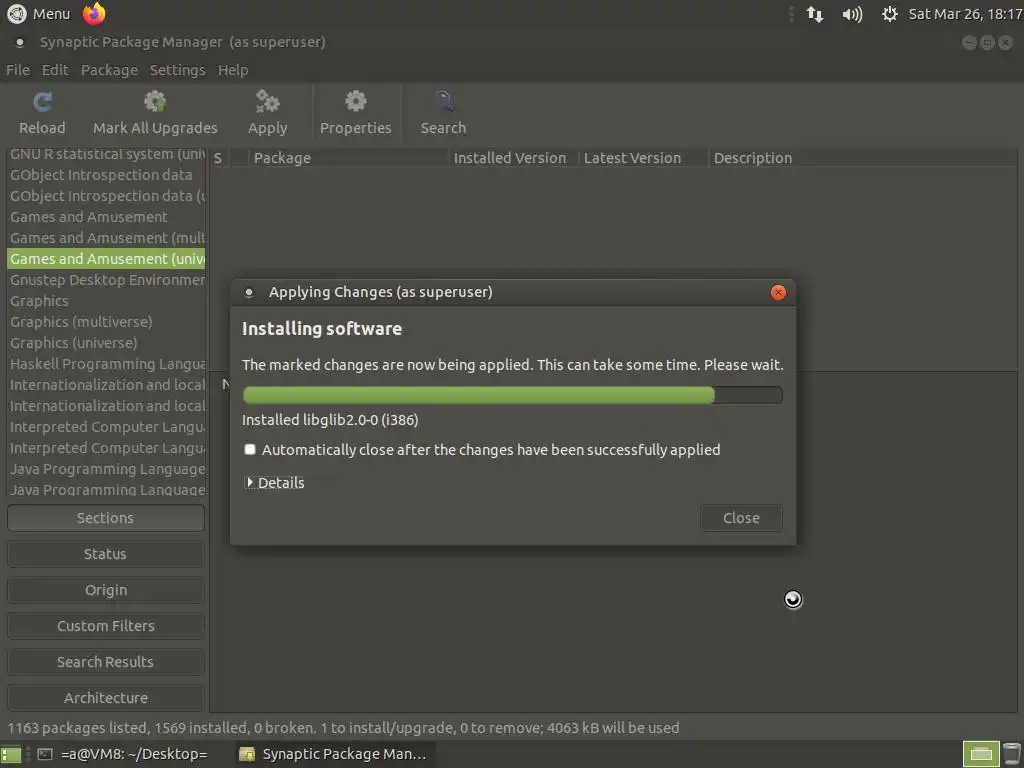Click the show desktop icon in taskbar

(10, 754)
